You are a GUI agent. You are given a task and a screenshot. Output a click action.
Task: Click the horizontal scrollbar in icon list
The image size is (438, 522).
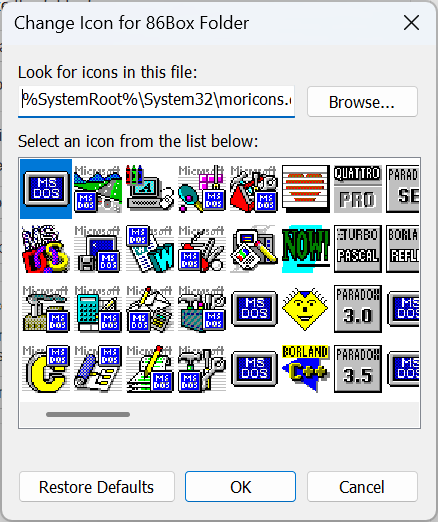[88, 414]
